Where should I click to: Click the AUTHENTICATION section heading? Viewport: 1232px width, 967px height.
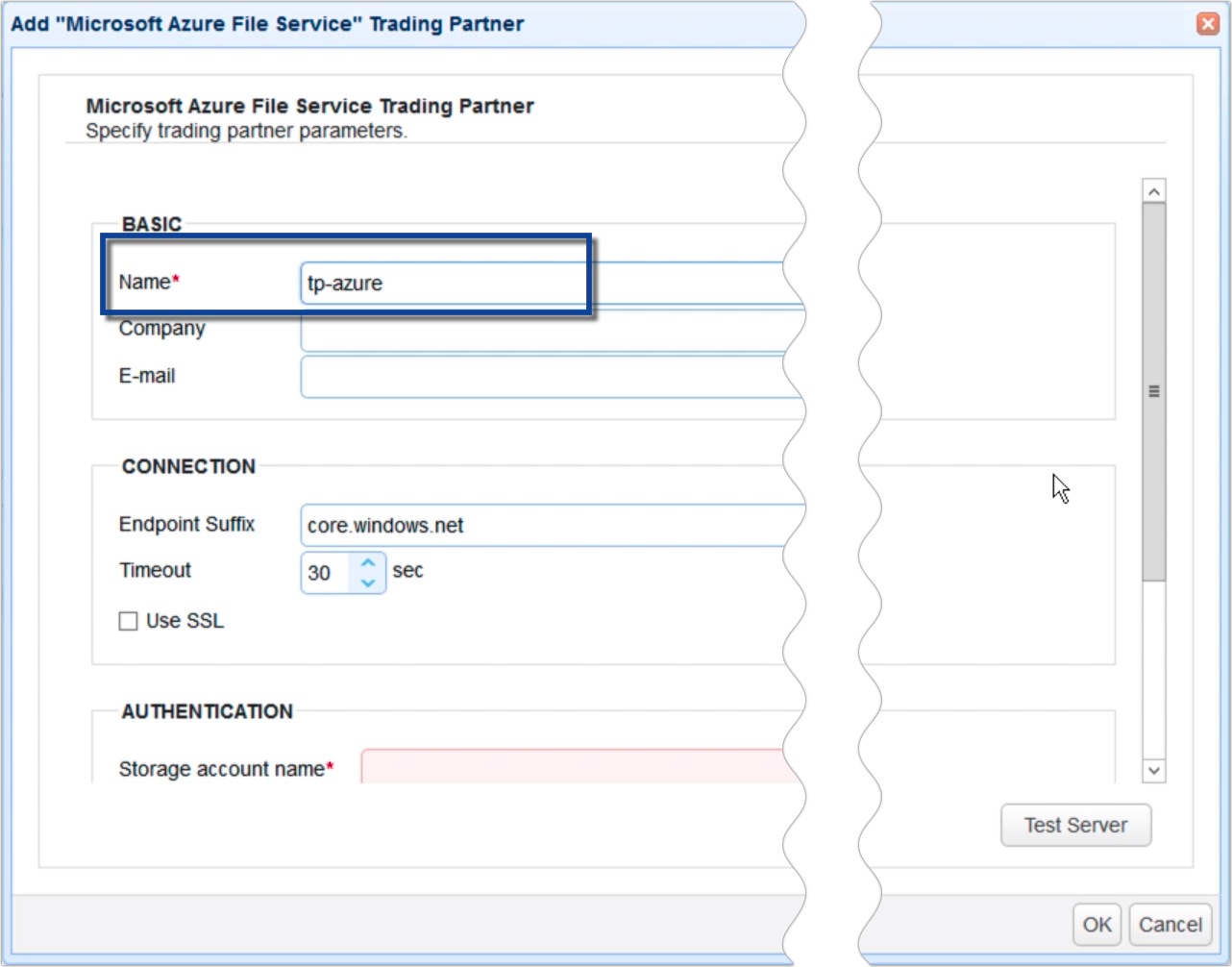tap(208, 711)
